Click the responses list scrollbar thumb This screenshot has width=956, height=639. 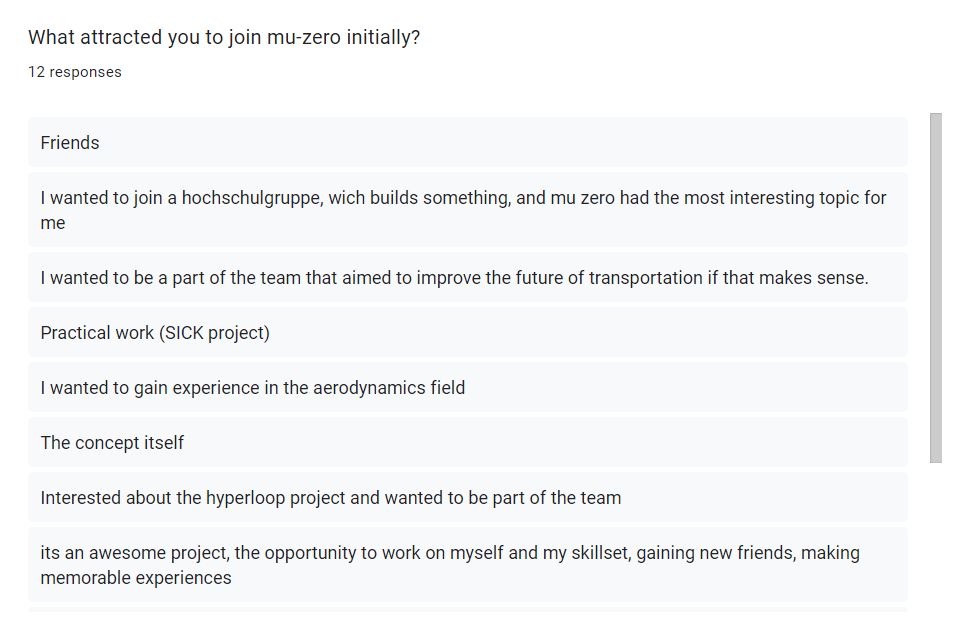(x=936, y=287)
